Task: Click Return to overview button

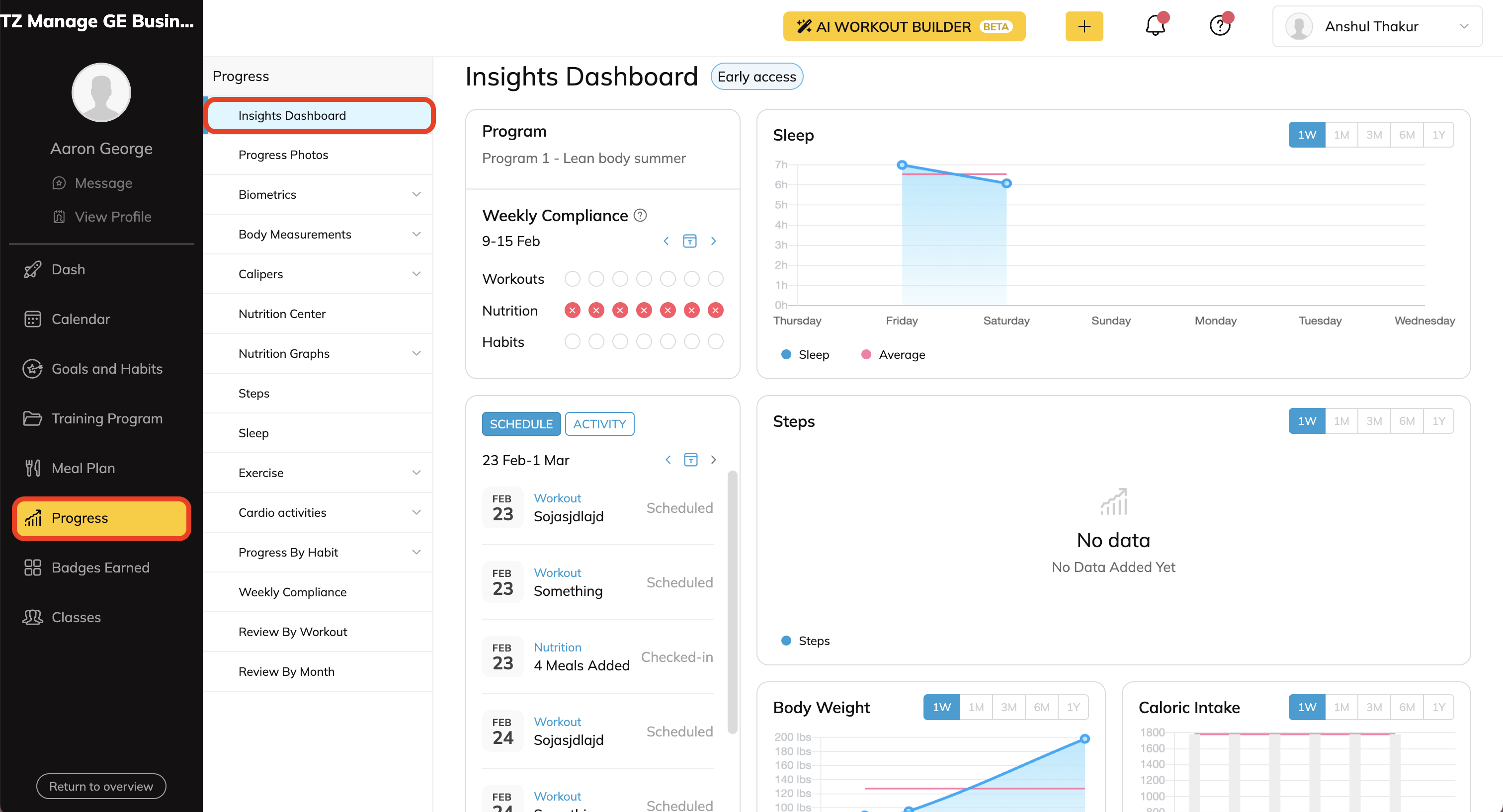Action: [101, 786]
